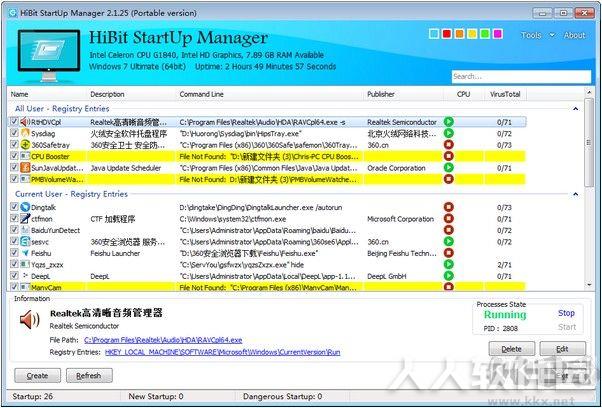Image resolution: width=602 pixels, height=408 pixels.
Task: Click the 360Safetray row icon
Action: (x=25, y=145)
